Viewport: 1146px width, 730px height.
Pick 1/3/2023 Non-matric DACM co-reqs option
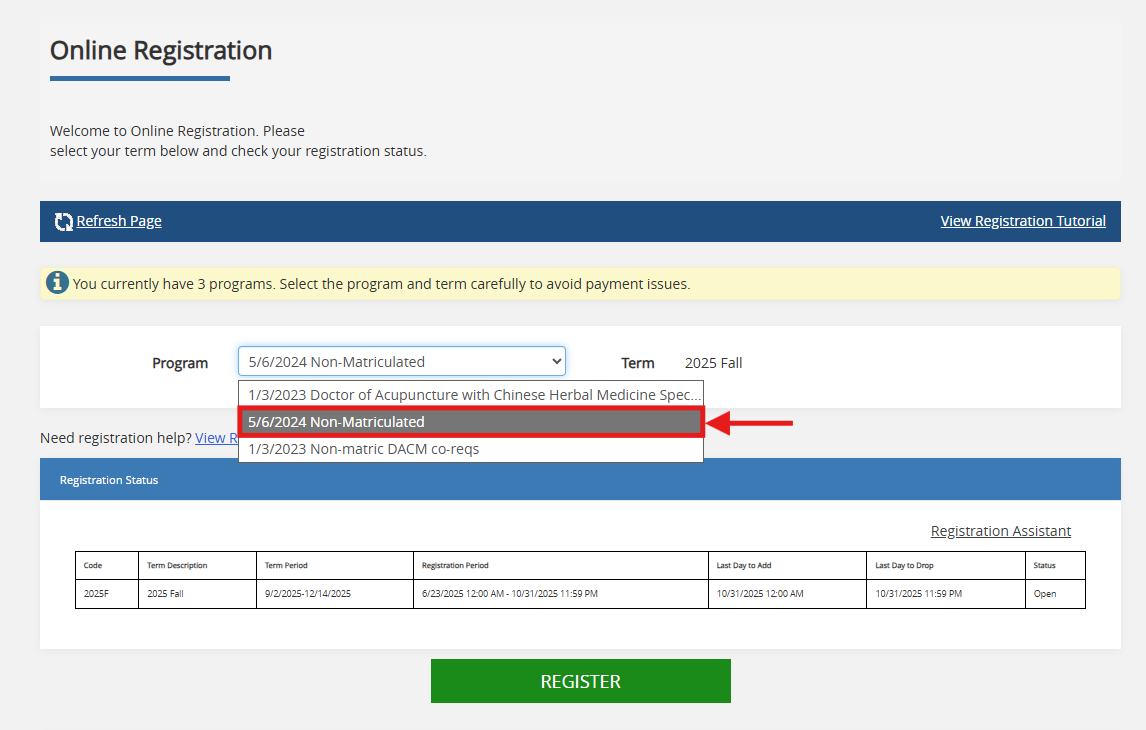470,449
